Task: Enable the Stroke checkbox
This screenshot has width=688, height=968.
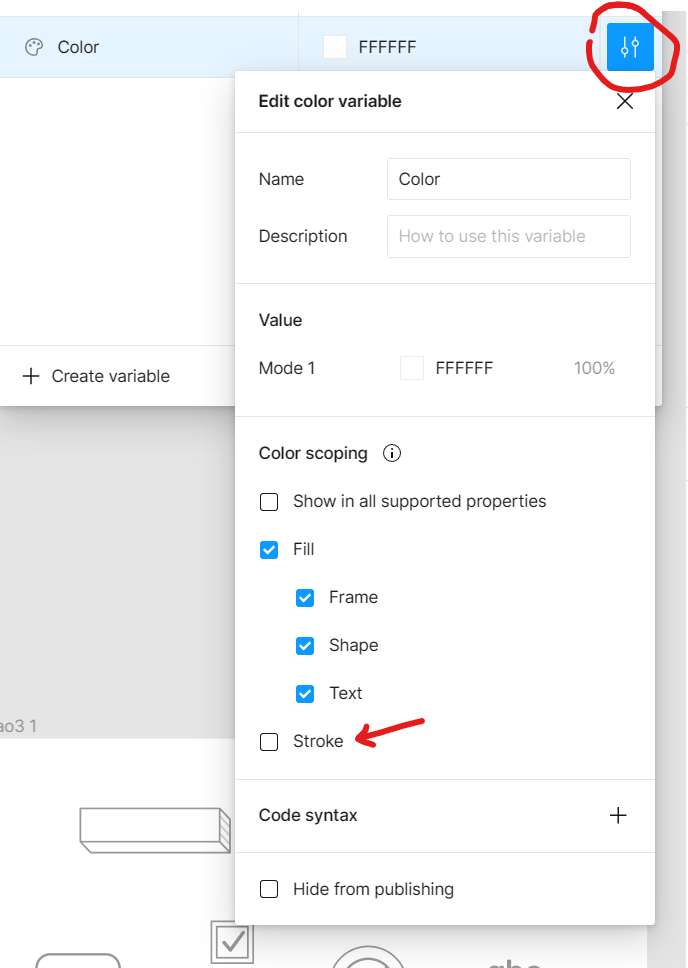Action: [x=269, y=742]
